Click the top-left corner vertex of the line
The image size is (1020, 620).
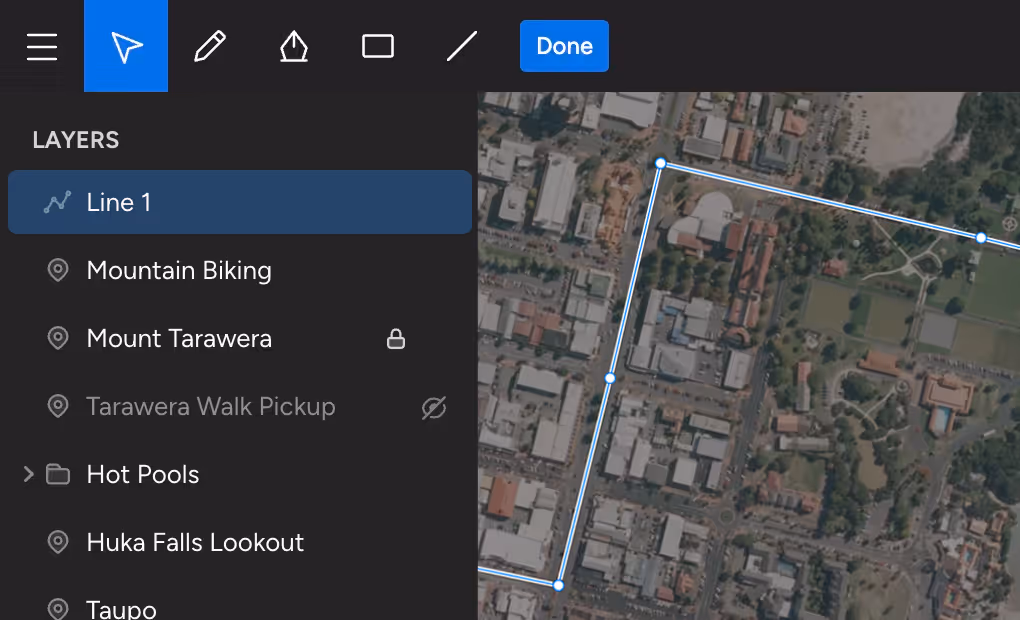(660, 163)
